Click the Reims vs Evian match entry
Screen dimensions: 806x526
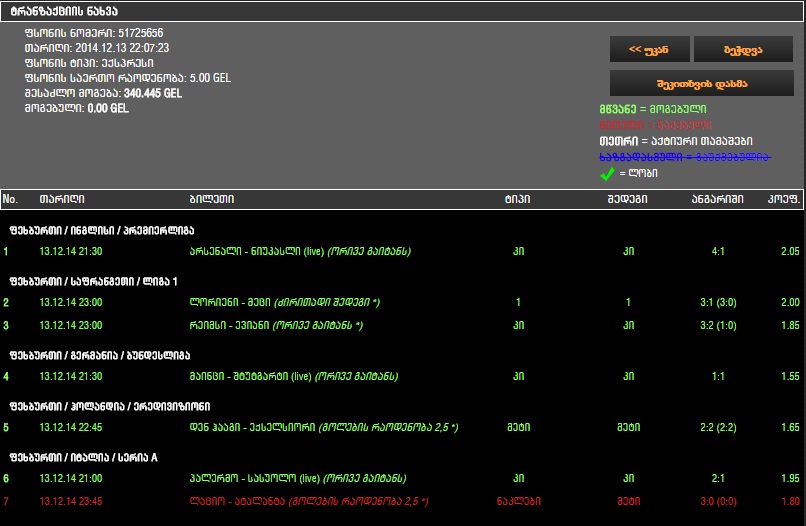pyautogui.click(x=275, y=325)
